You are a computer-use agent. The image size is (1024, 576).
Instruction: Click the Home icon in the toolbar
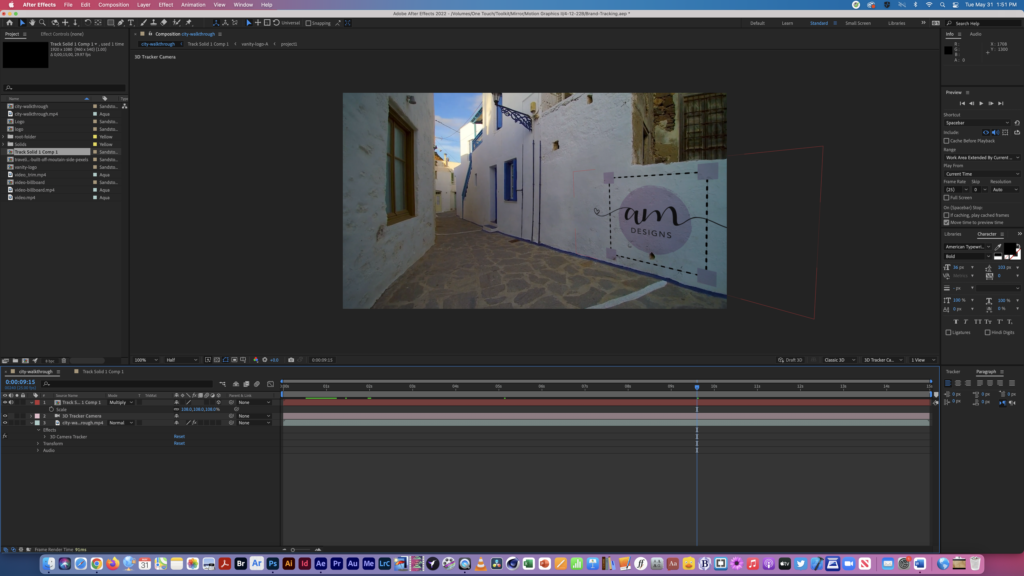pos(9,23)
